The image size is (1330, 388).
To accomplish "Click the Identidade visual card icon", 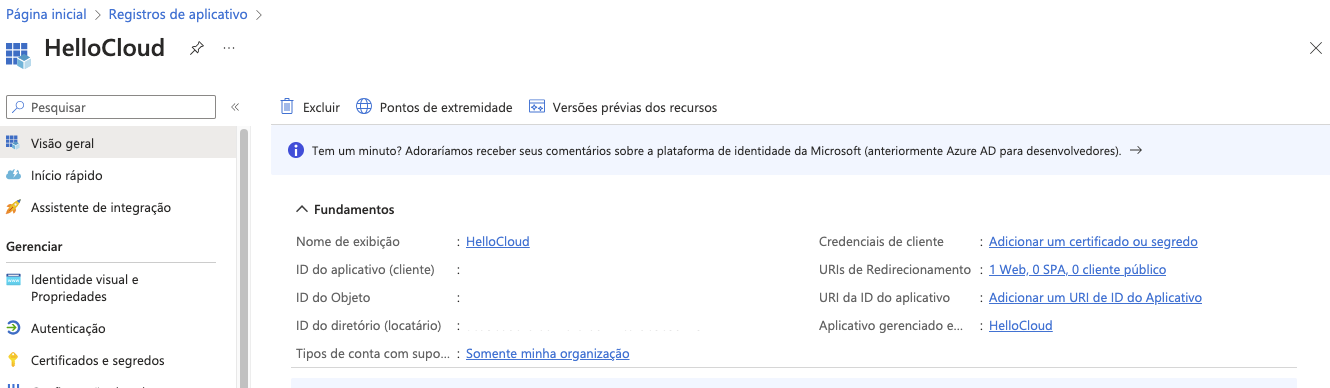I will click(13, 279).
